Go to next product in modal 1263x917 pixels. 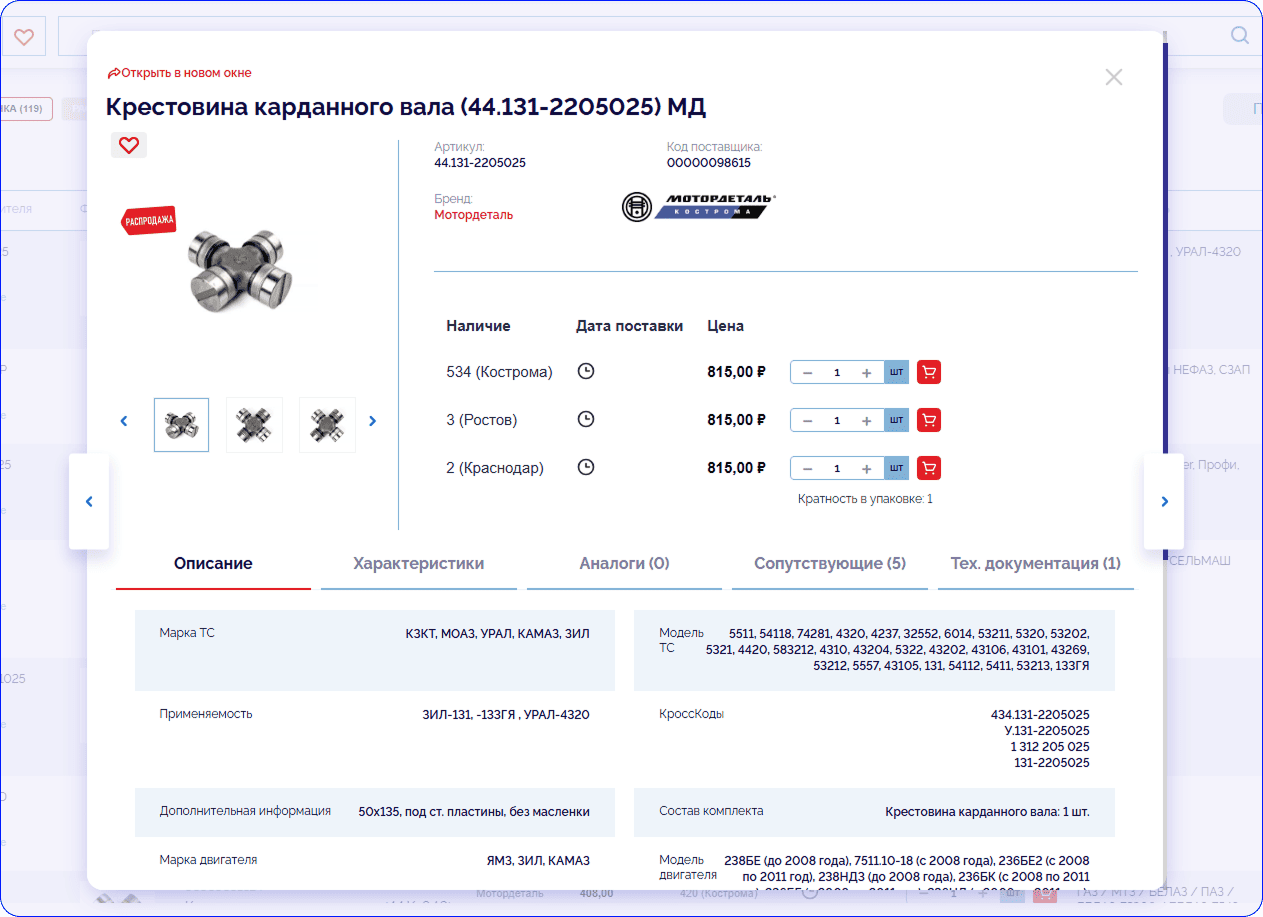(x=1164, y=502)
